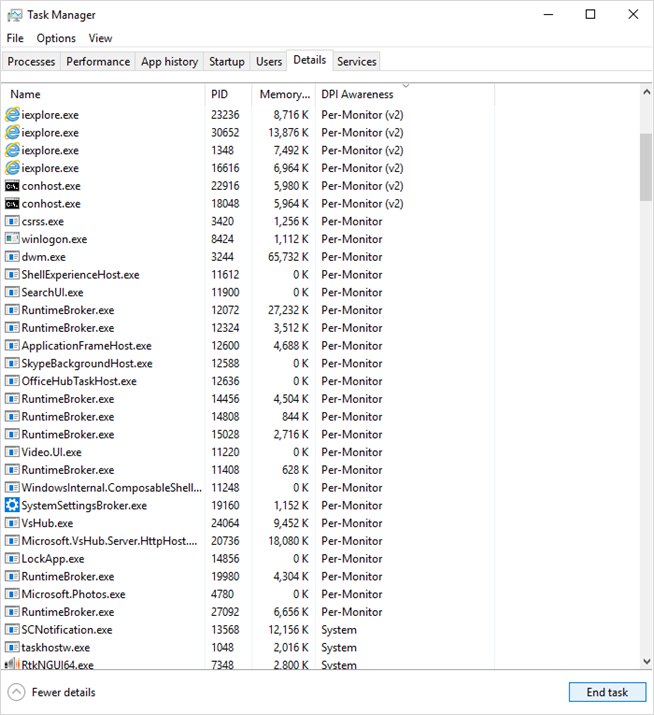The height and width of the screenshot is (715, 654).
Task: Open the File menu
Action: pyautogui.click(x=15, y=38)
